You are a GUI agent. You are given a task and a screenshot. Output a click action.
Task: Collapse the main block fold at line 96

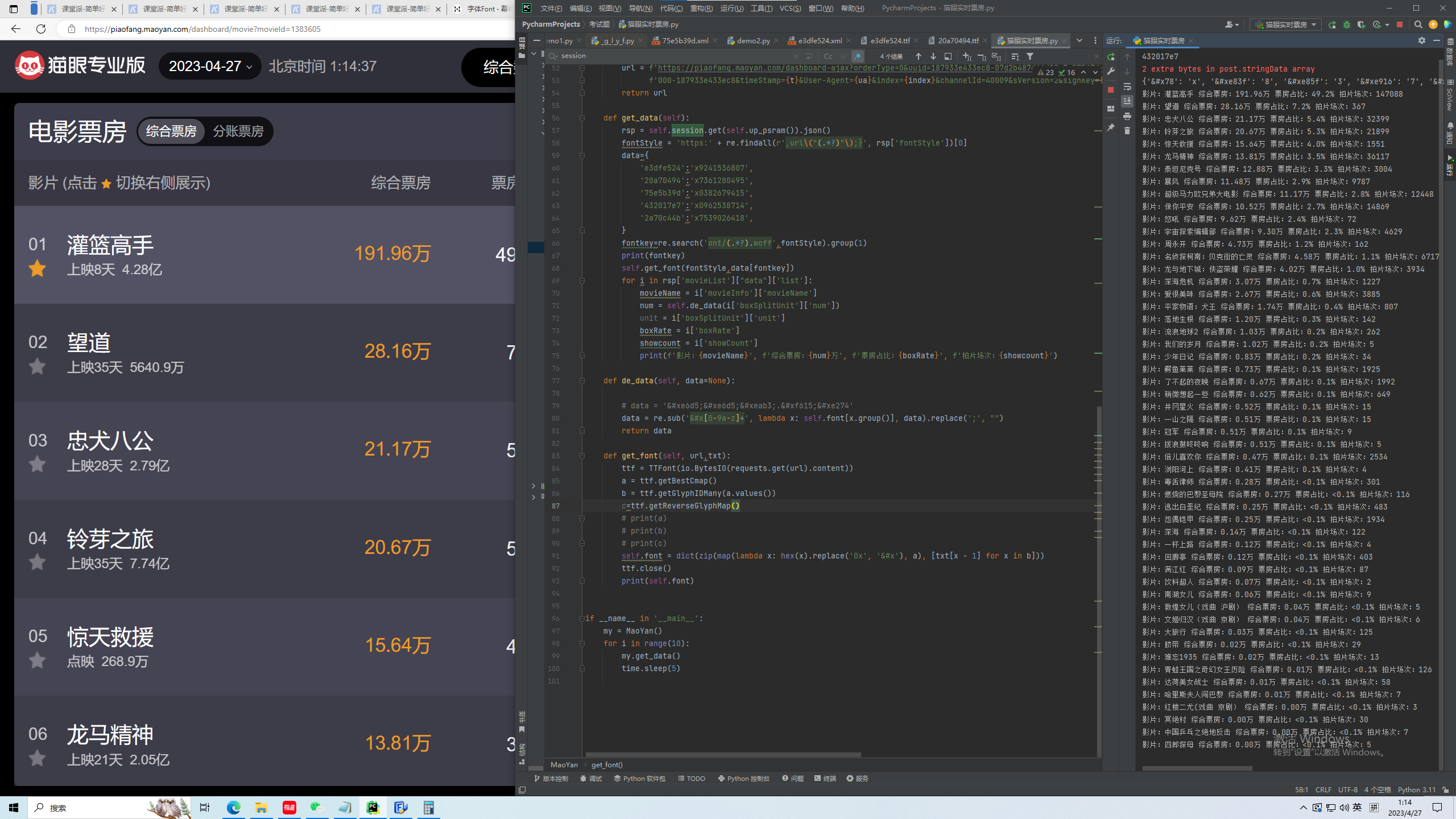click(582, 619)
